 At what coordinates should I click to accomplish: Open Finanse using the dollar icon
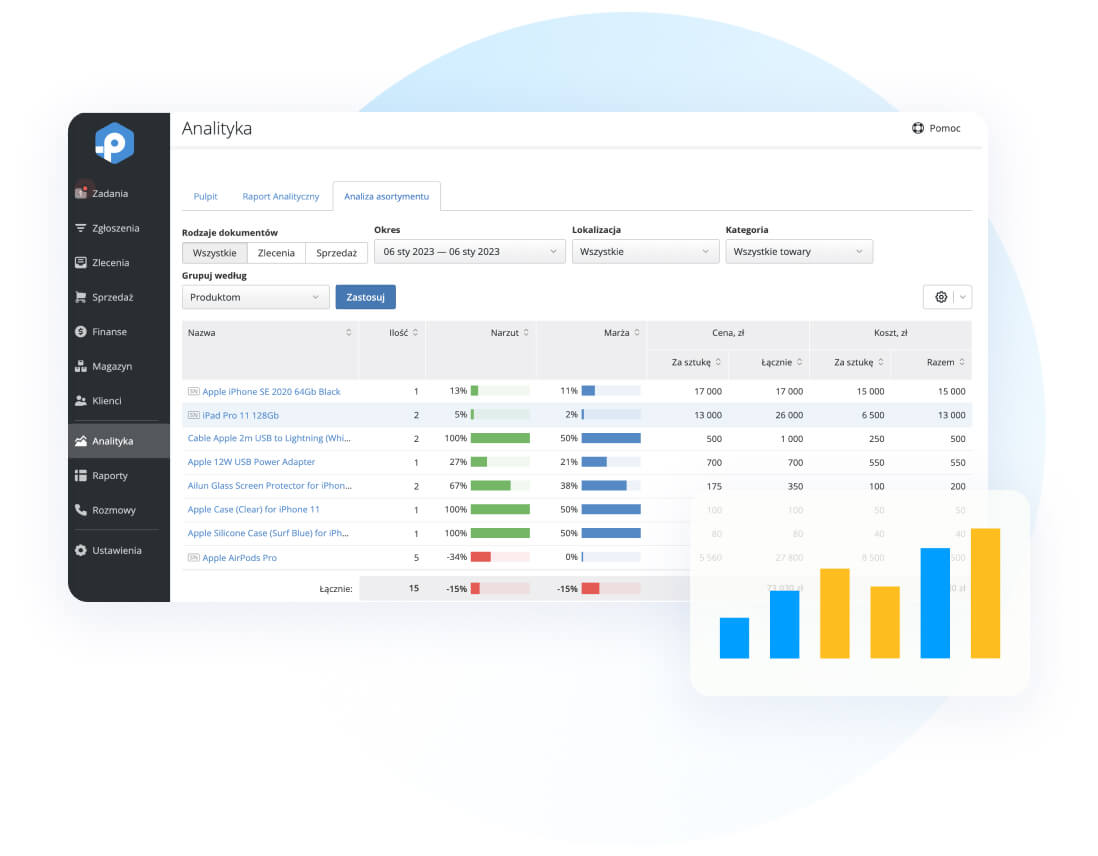tap(81, 331)
